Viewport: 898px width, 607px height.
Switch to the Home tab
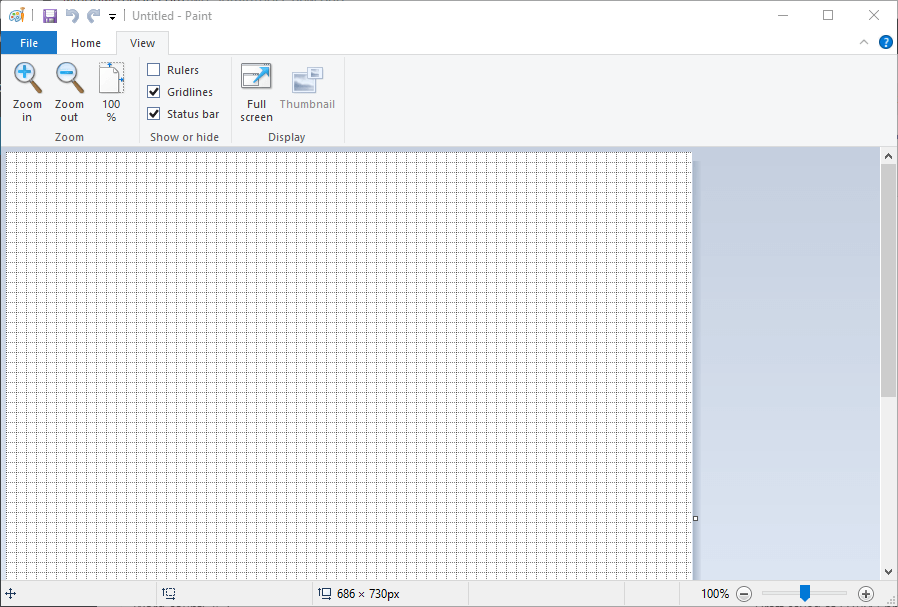click(x=86, y=43)
